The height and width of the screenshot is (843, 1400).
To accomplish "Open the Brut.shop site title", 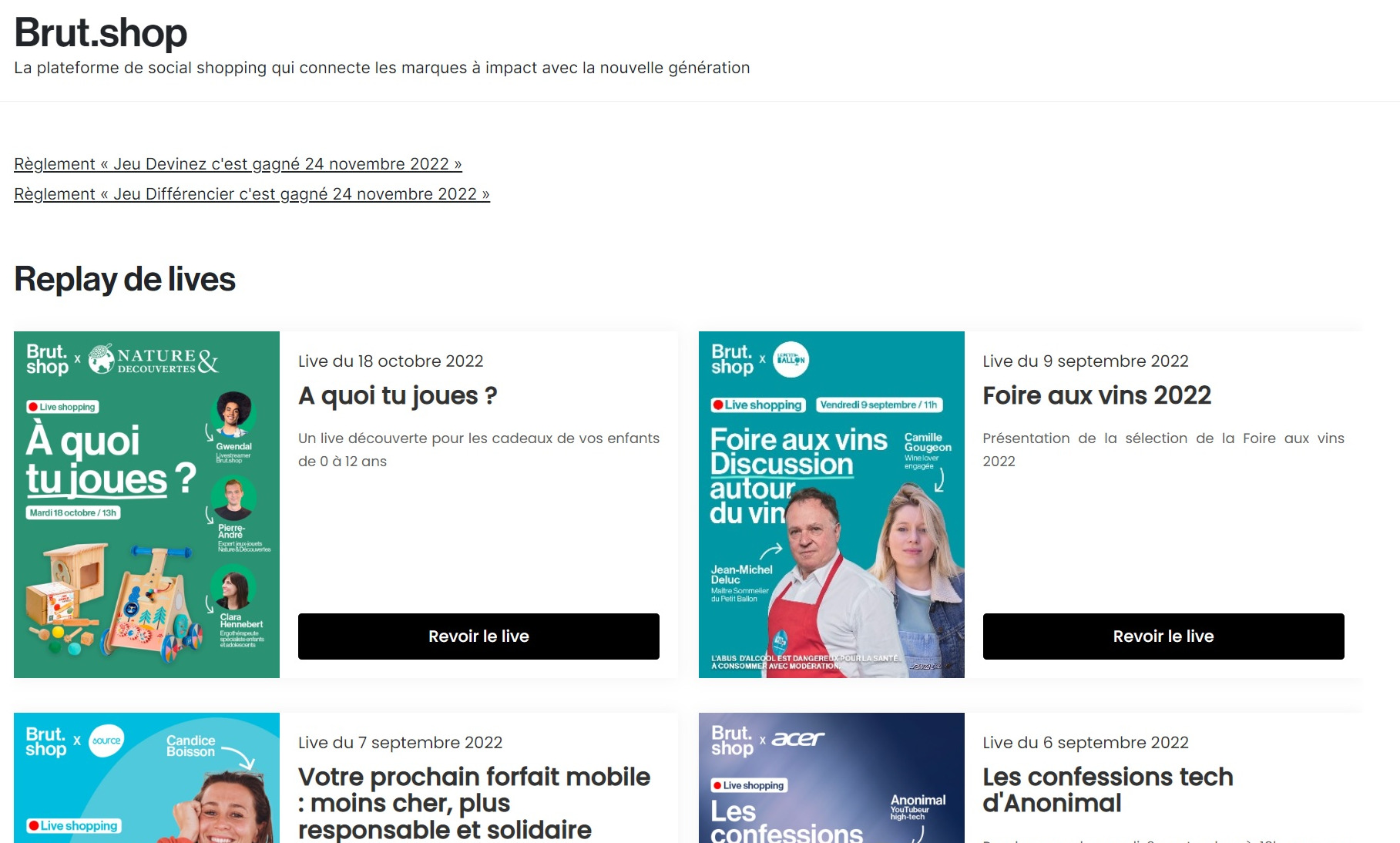I will (x=100, y=32).
